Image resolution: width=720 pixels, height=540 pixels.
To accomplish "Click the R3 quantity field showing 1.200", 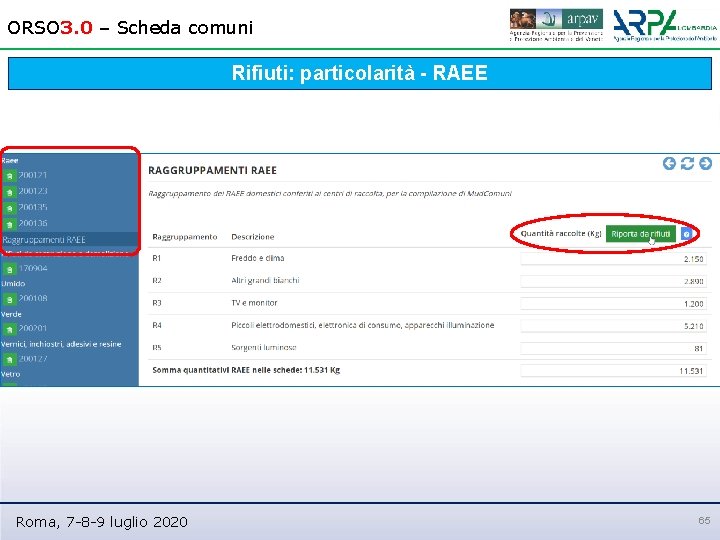I will click(613, 304).
